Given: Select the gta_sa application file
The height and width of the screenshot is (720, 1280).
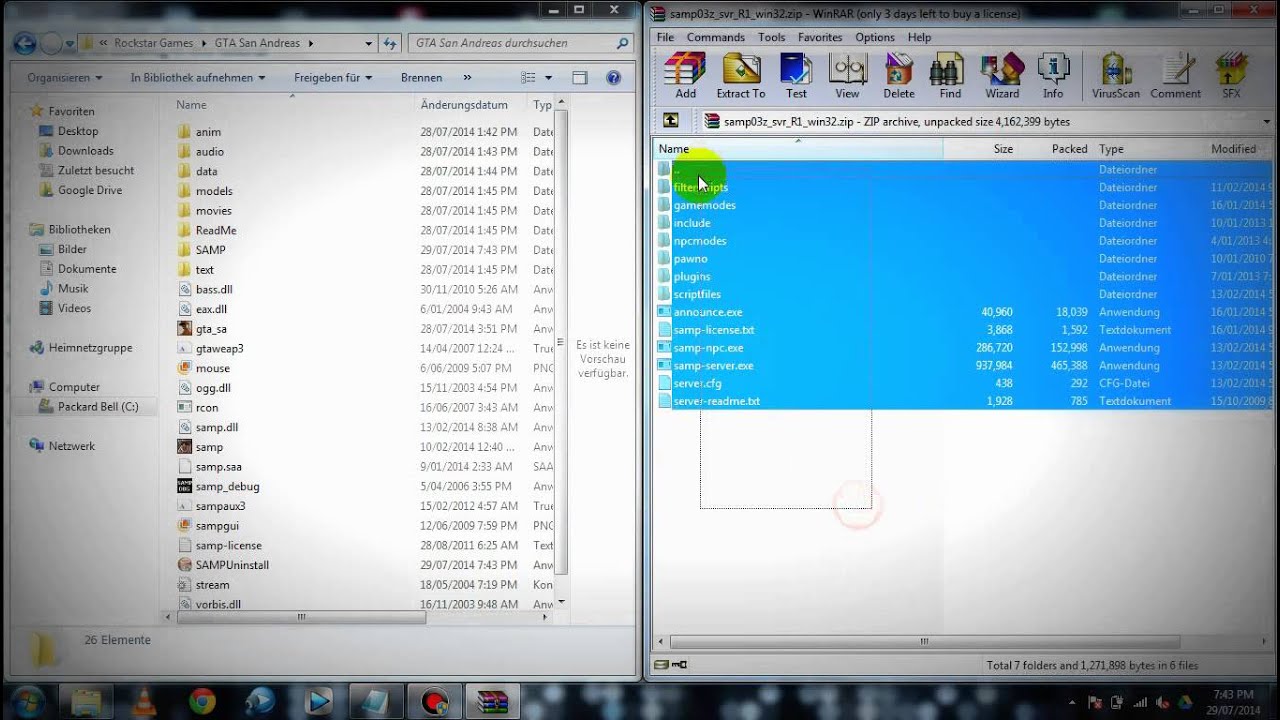Looking at the screenshot, I should (x=211, y=328).
